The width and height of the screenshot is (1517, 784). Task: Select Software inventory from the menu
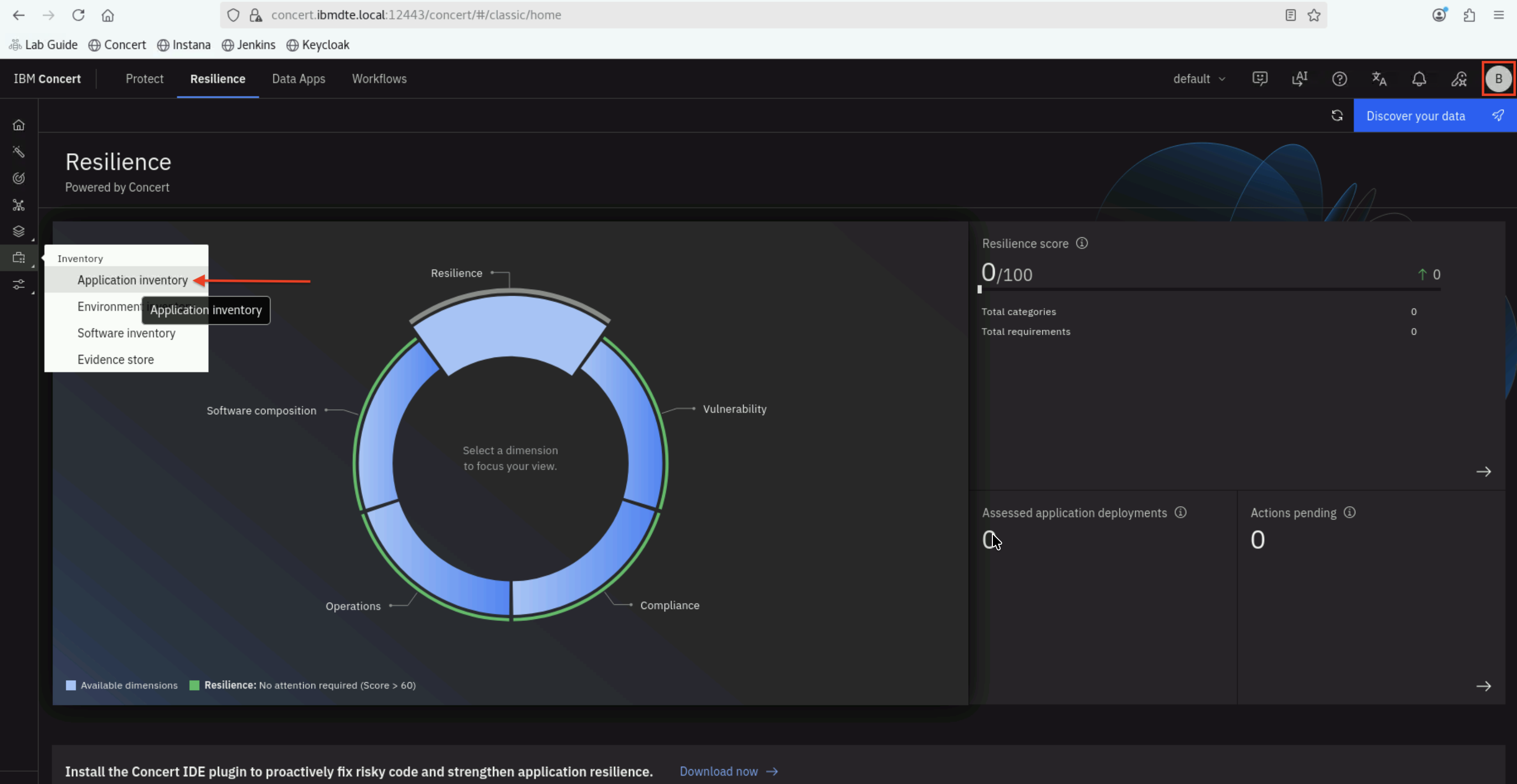coord(127,333)
